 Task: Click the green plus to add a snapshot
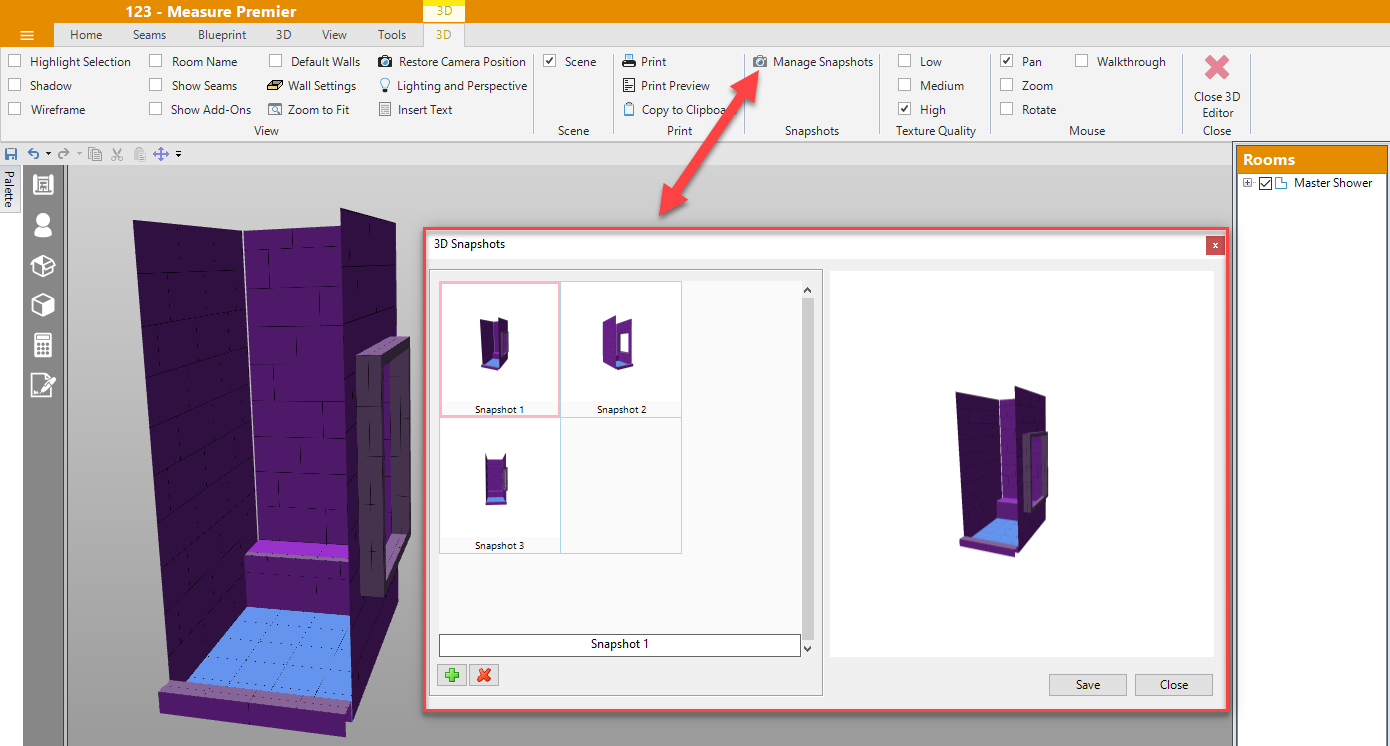tap(451, 675)
